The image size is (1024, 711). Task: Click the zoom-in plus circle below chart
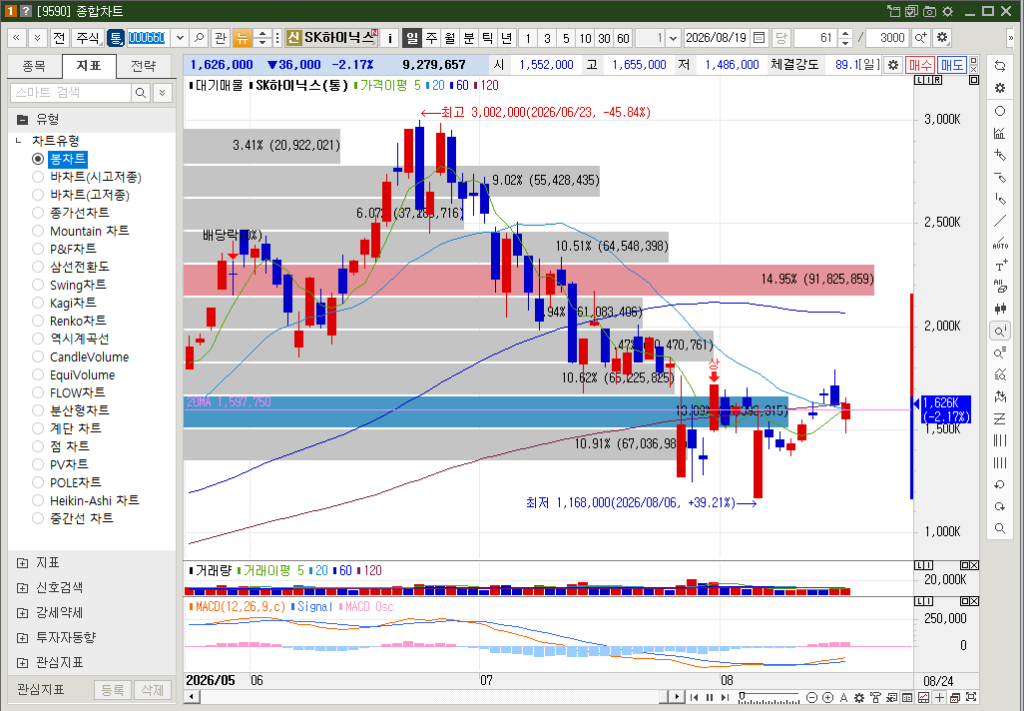click(x=827, y=697)
